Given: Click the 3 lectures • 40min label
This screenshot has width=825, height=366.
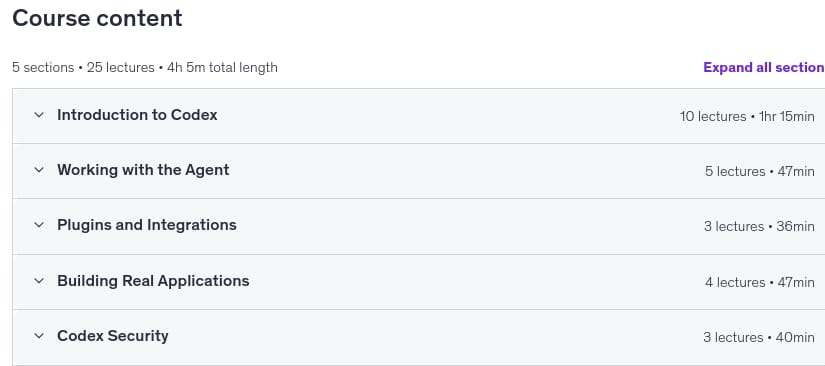Looking at the screenshot, I should [x=759, y=337].
